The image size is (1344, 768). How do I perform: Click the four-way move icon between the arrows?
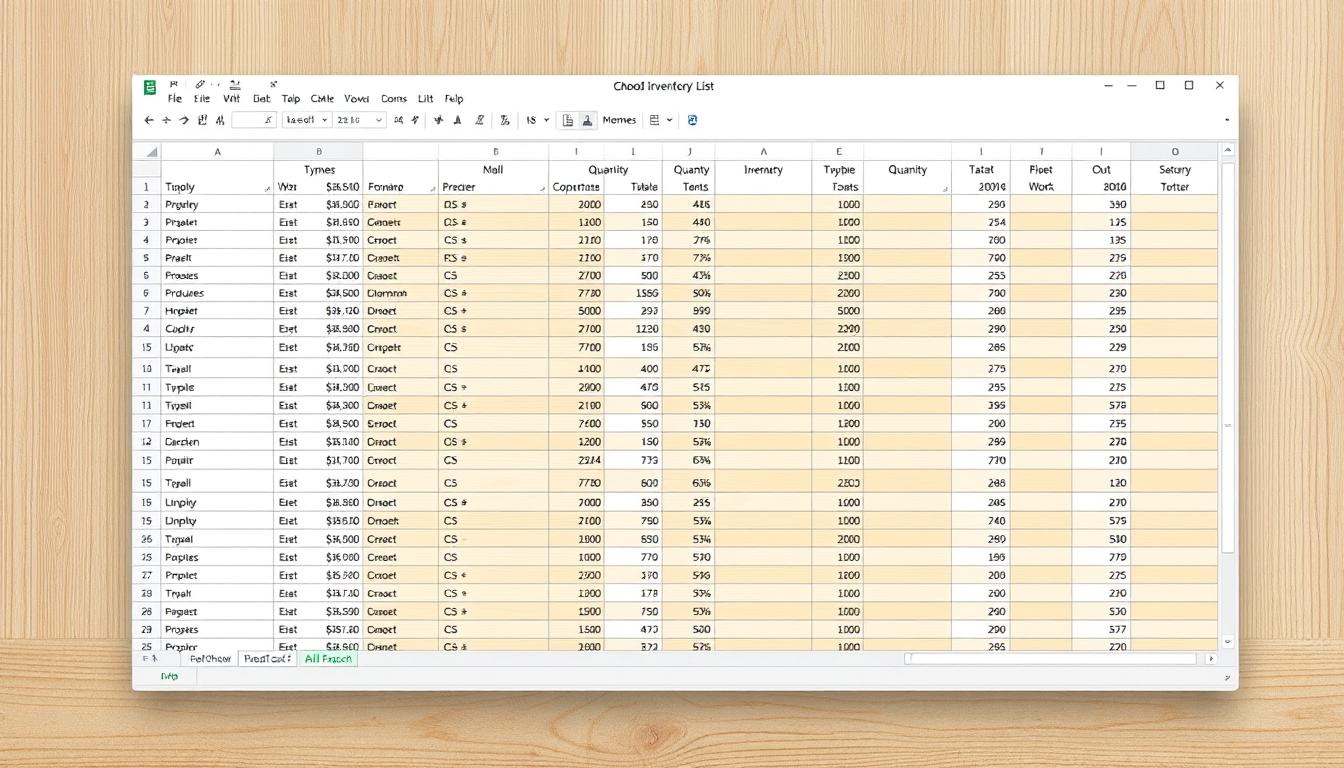(x=165, y=120)
